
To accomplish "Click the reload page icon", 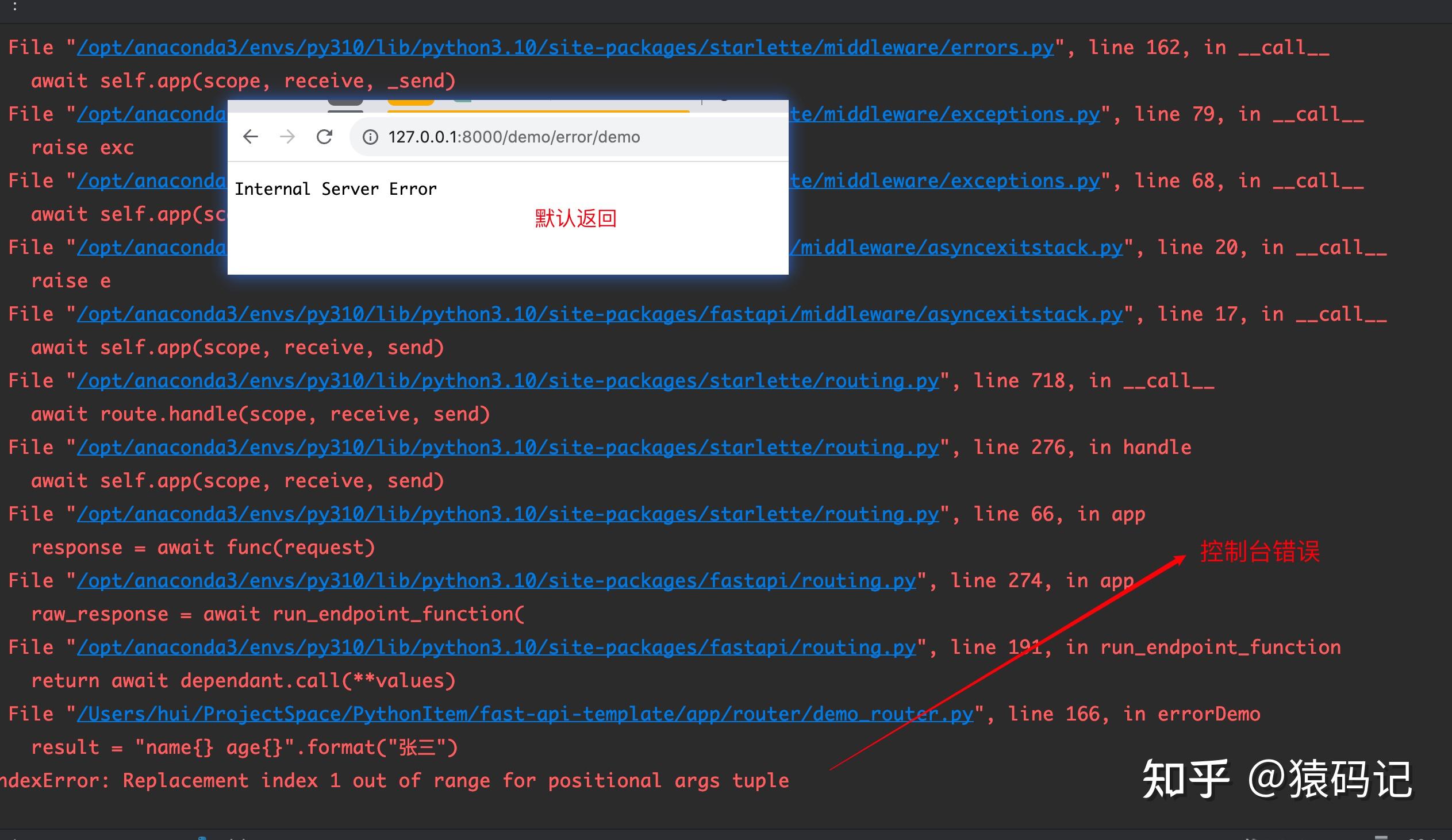I will coord(324,137).
